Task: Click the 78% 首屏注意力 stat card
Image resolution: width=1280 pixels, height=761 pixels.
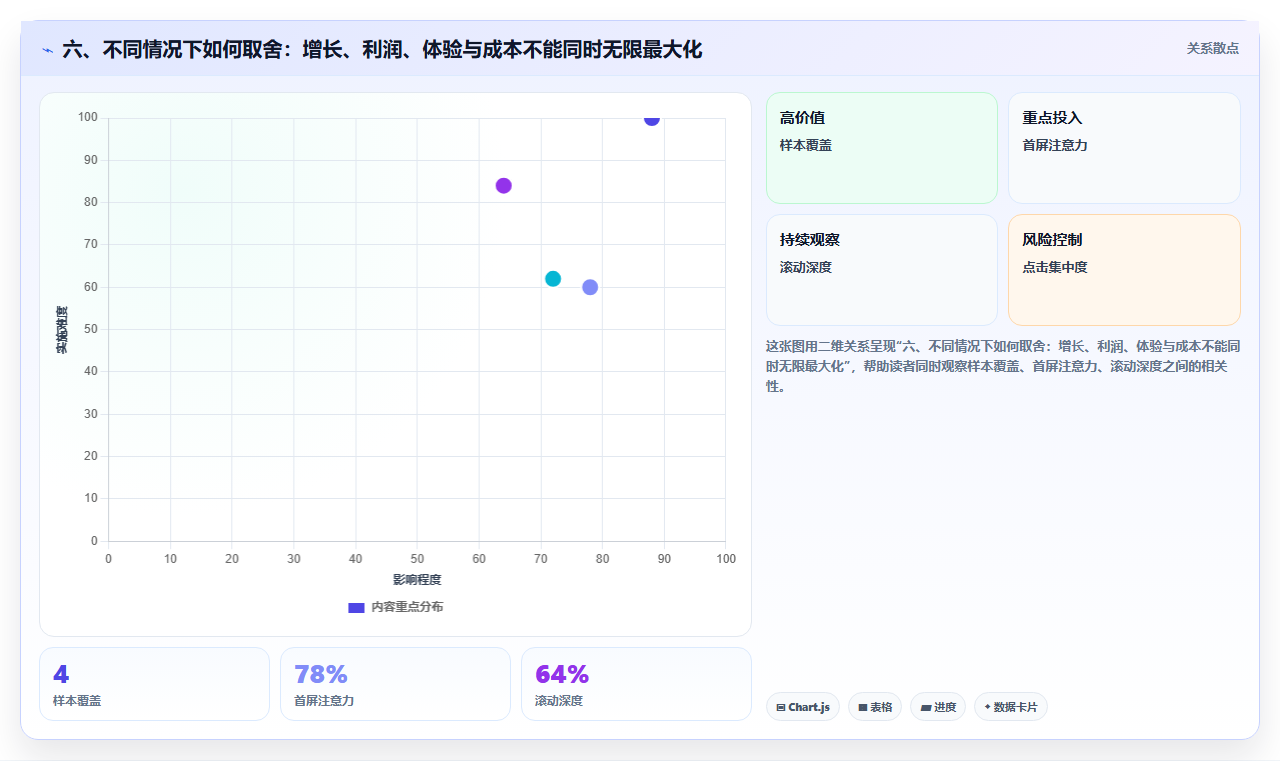Action: pyautogui.click(x=395, y=684)
